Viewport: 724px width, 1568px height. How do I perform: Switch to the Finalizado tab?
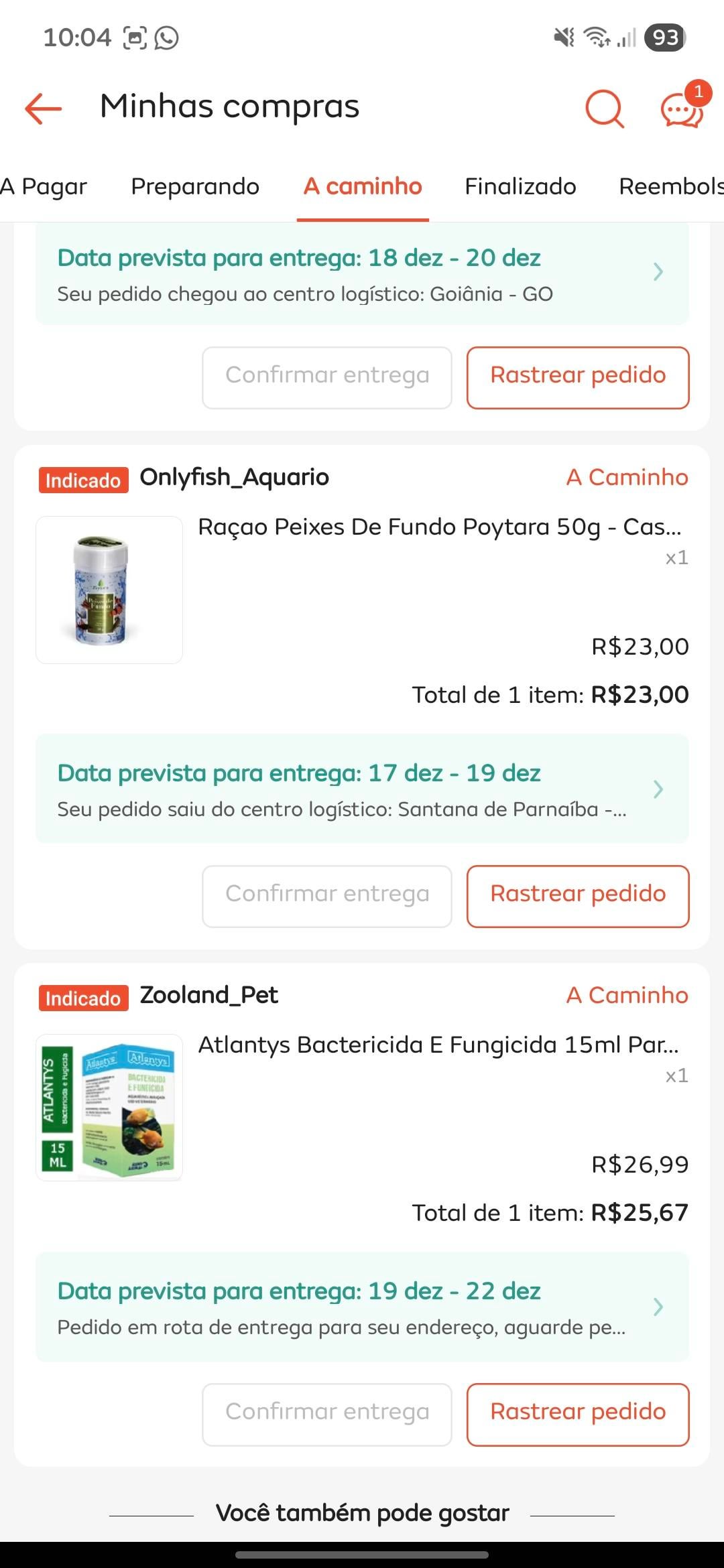tap(520, 186)
